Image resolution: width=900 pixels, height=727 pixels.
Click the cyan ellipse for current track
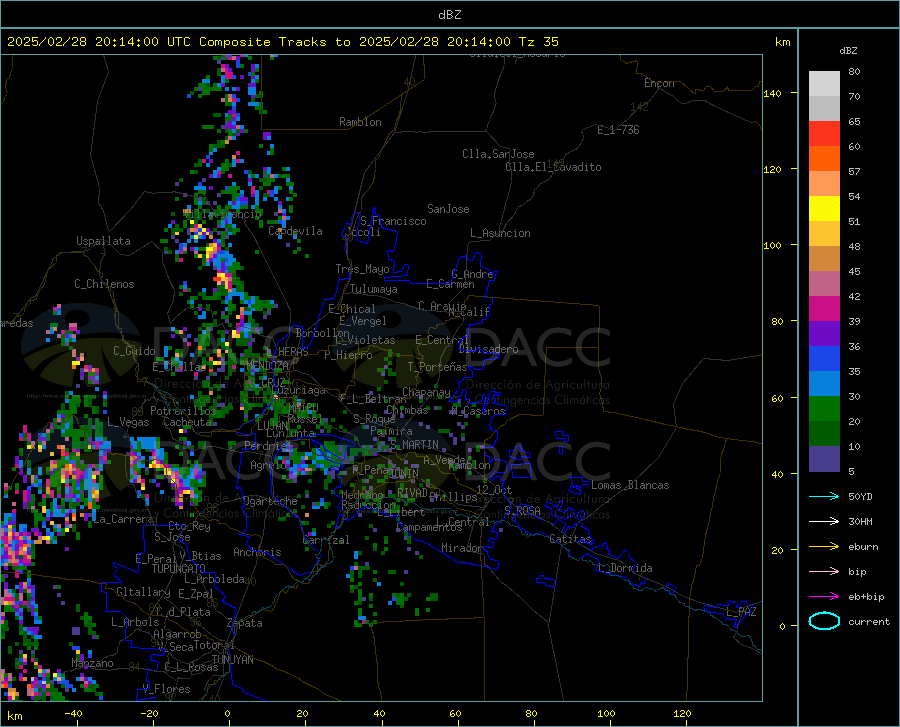(x=824, y=621)
